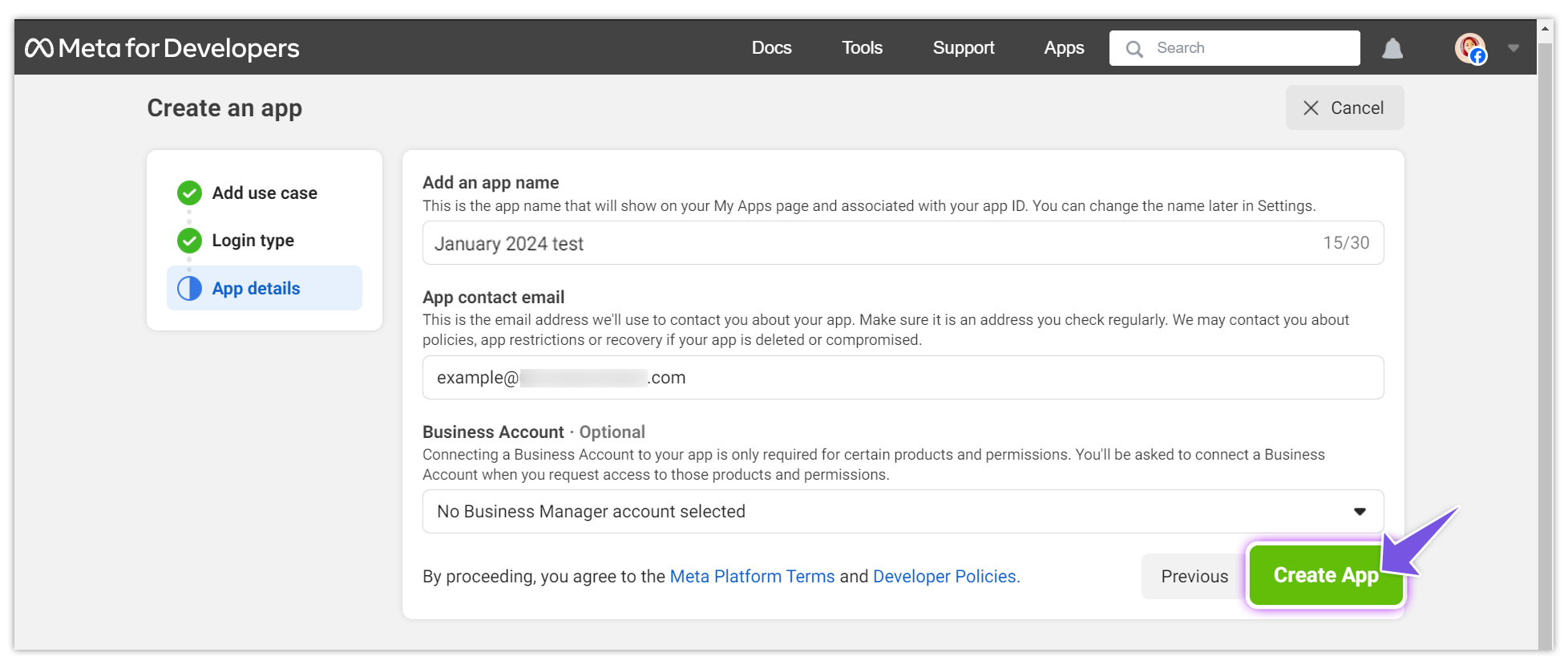Click the X icon on Cancel button
The image size is (1568, 669).
pyautogui.click(x=1311, y=107)
